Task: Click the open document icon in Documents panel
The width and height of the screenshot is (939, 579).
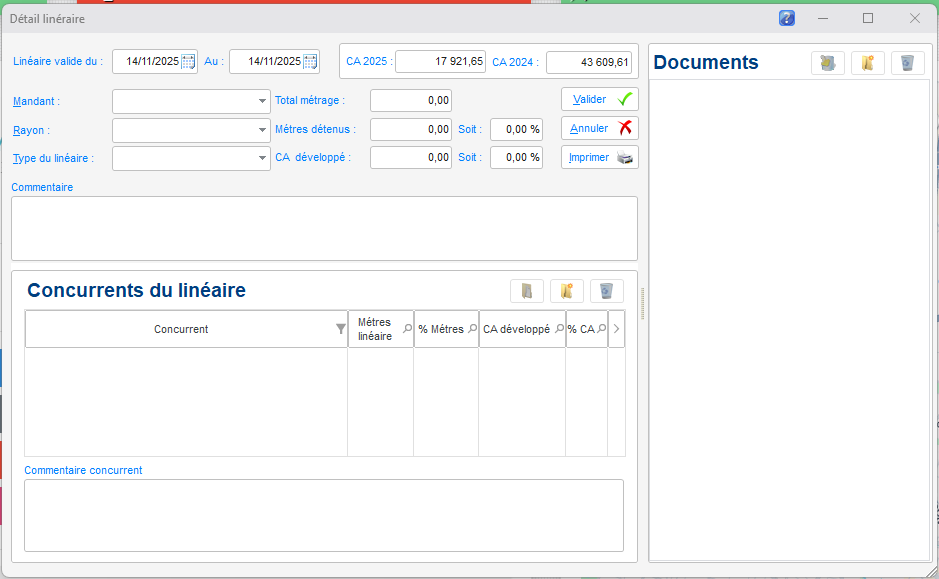Action: [828, 63]
